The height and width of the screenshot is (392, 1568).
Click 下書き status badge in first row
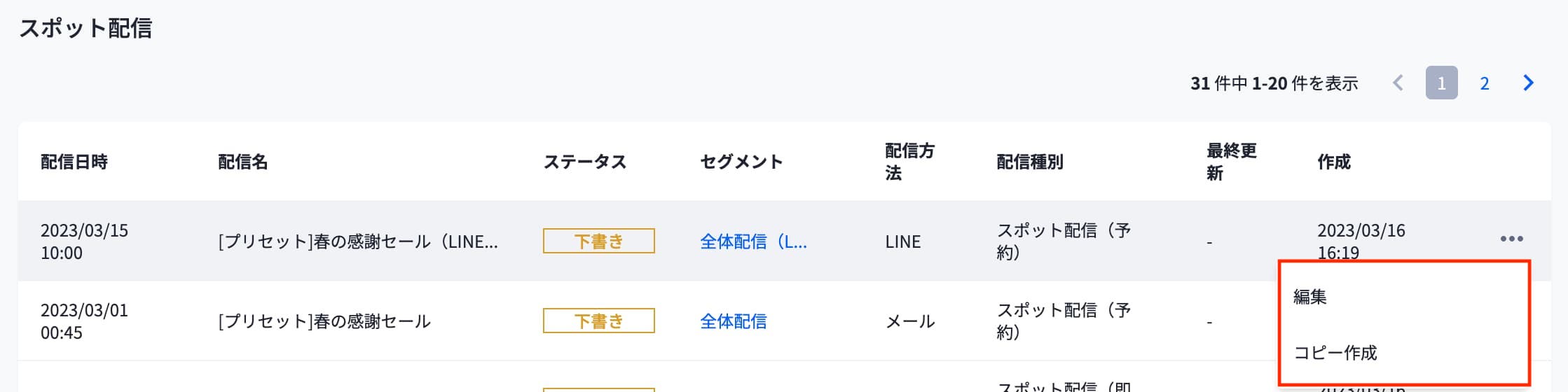(x=598, y=241)
